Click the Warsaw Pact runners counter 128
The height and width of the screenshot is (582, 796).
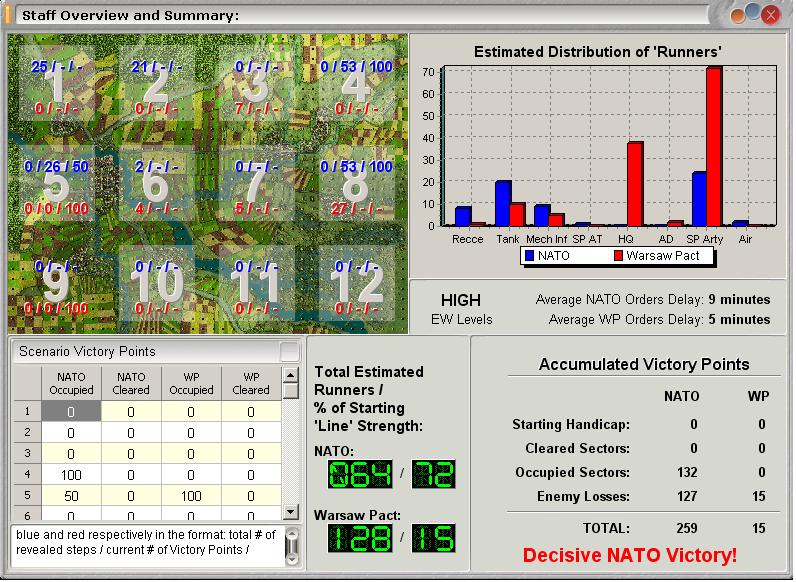click(360, 538)
